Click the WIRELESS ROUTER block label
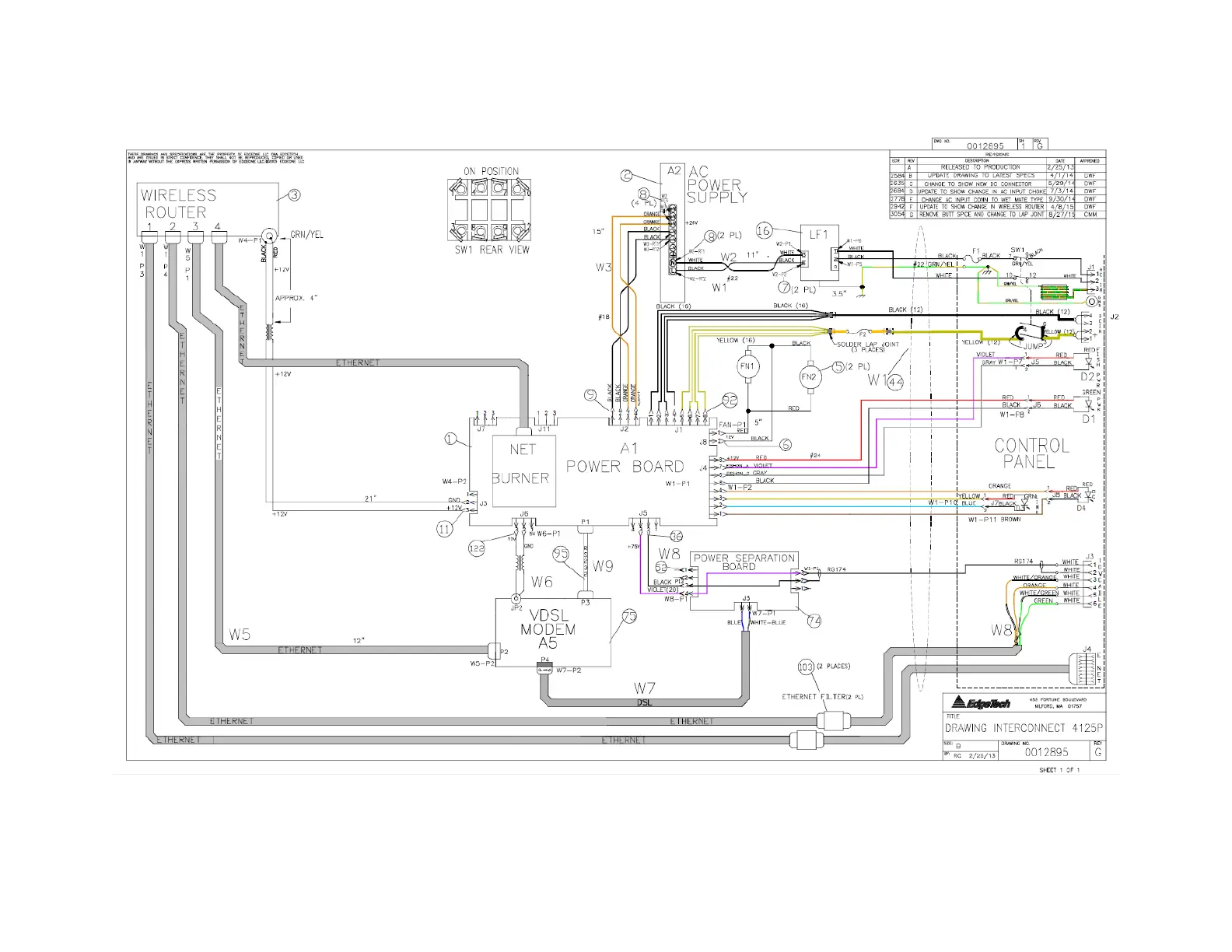This screenshot has height=952, width=1232. [178, 204]
